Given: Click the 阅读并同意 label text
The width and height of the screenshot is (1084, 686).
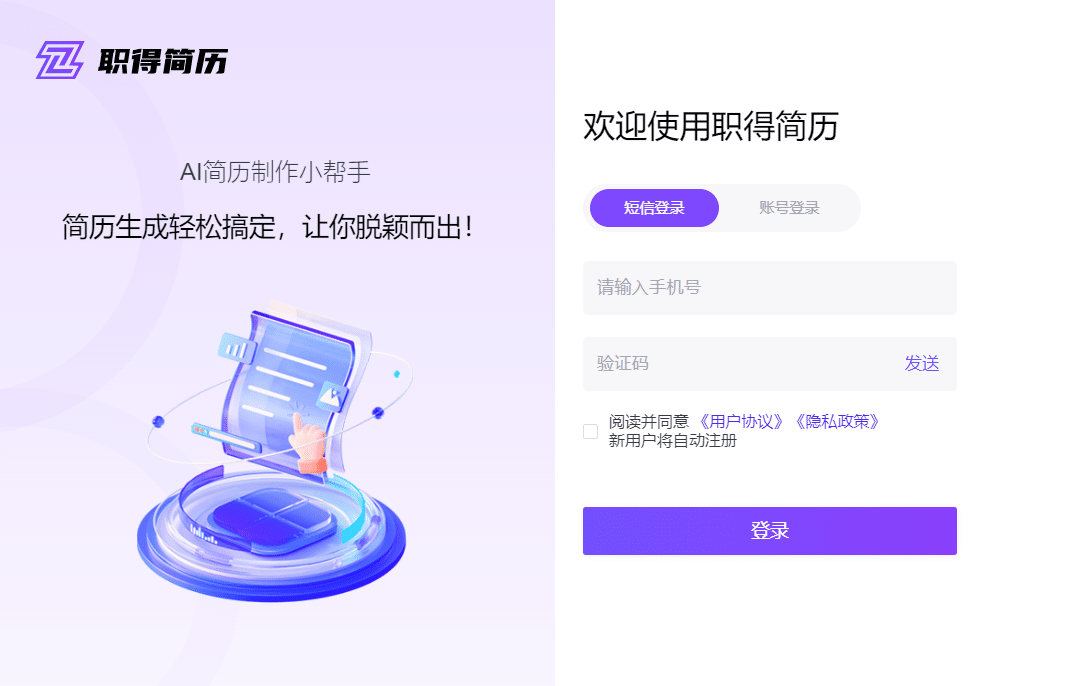Looking at the screenshot, I should (648, 422).
